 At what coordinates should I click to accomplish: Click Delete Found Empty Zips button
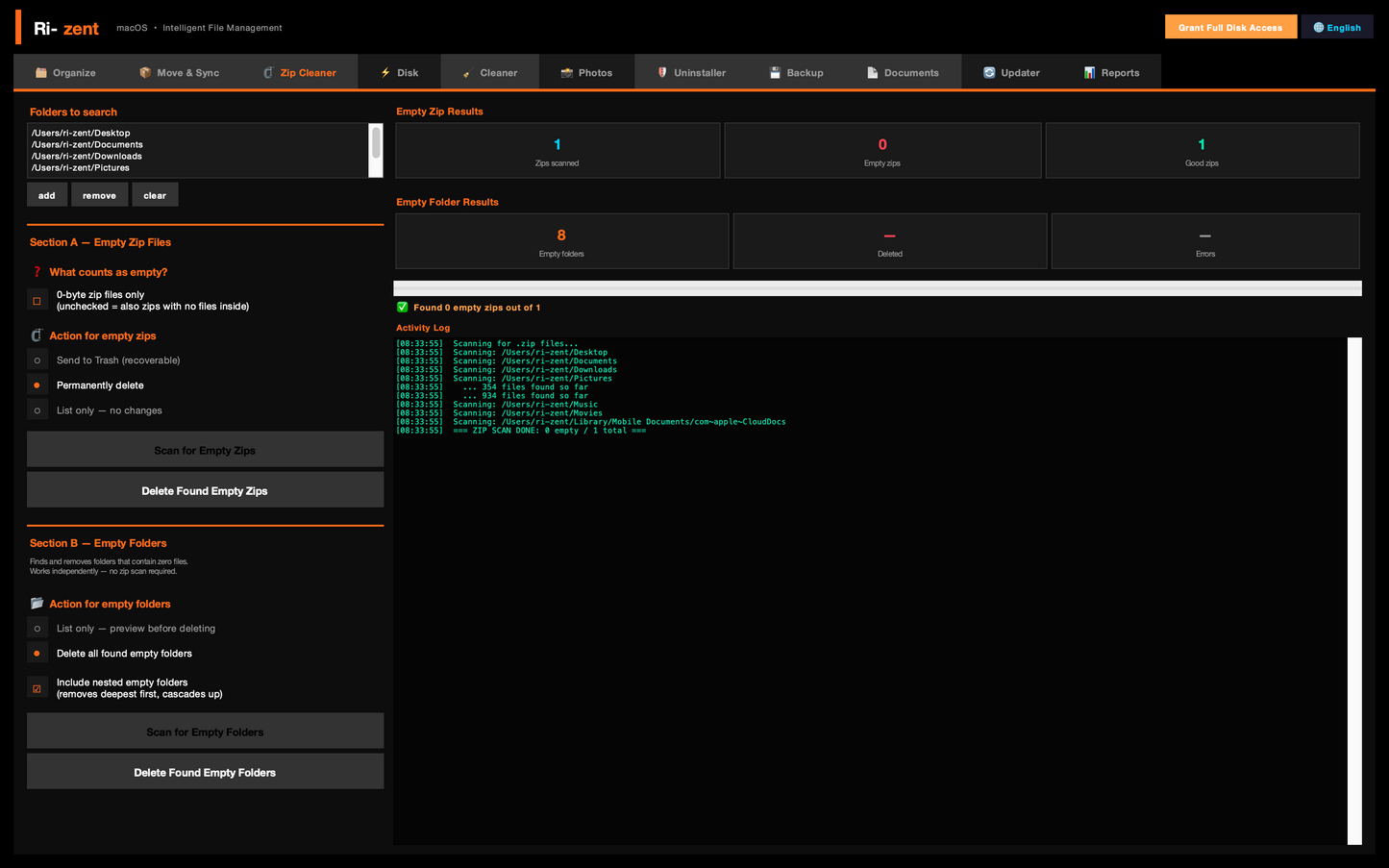point(205,490)
